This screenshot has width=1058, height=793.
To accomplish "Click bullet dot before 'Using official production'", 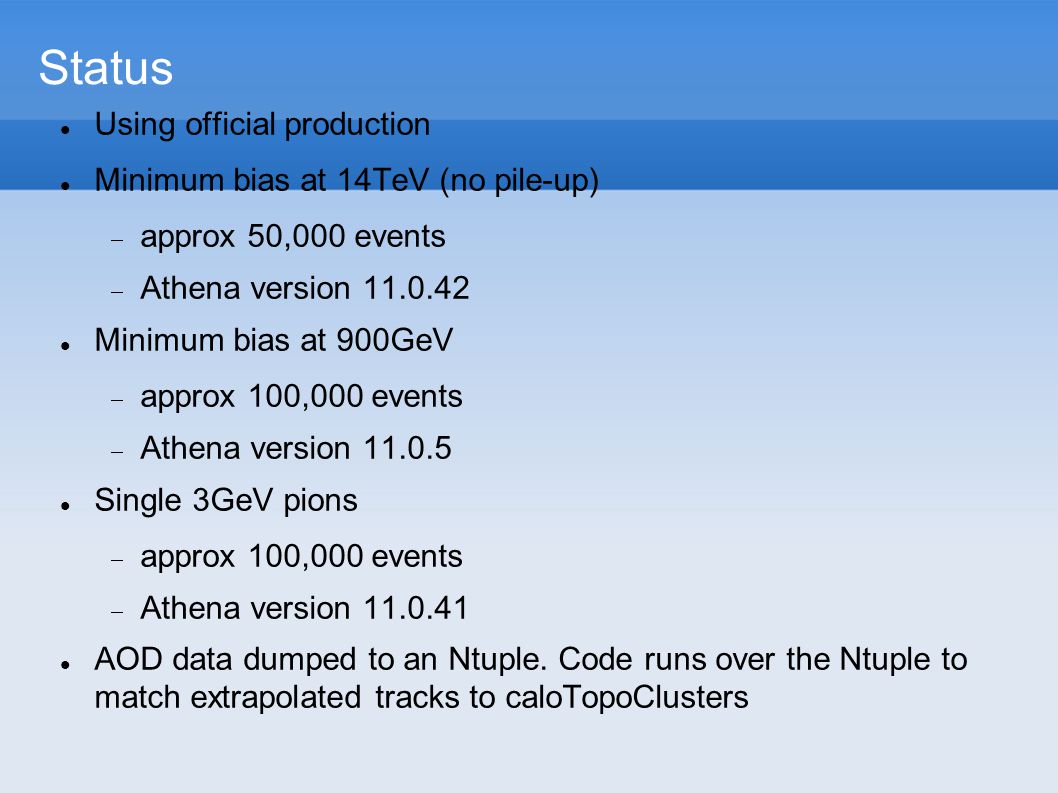I will tap(65, 130).
